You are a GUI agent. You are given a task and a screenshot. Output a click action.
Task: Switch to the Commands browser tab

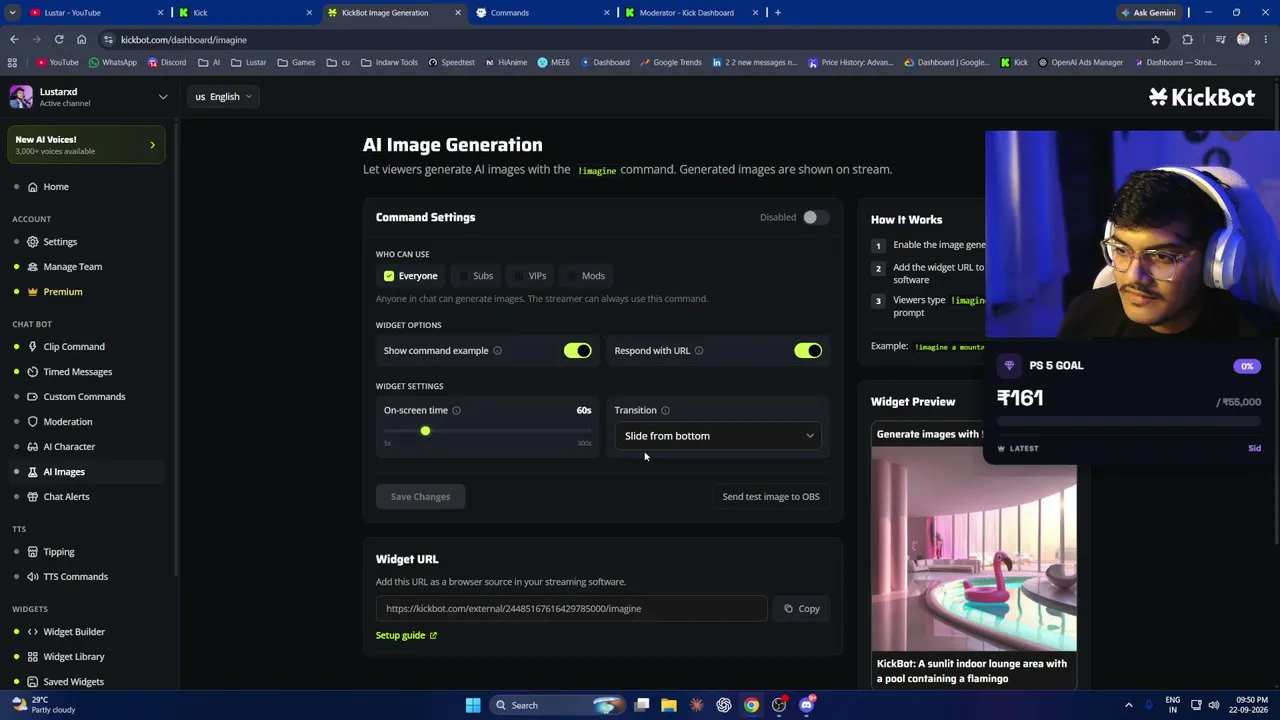(542, 12)
